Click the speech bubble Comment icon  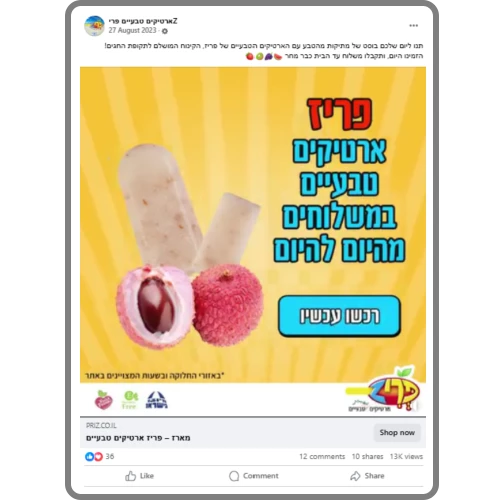pyautogui.click(x=234, y=476)
